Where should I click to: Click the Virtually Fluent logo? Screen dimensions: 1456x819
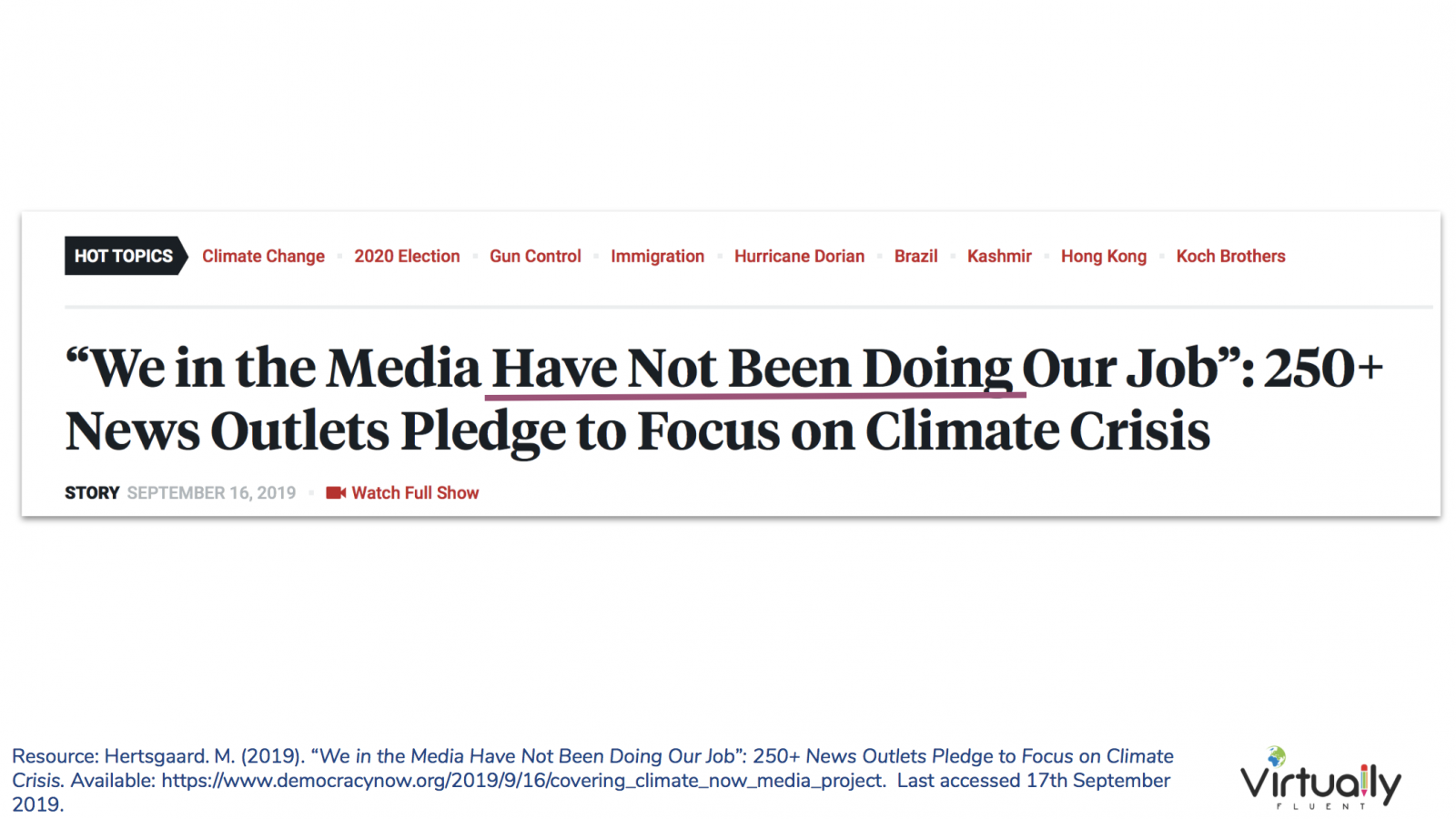[x=1320, y=779]
